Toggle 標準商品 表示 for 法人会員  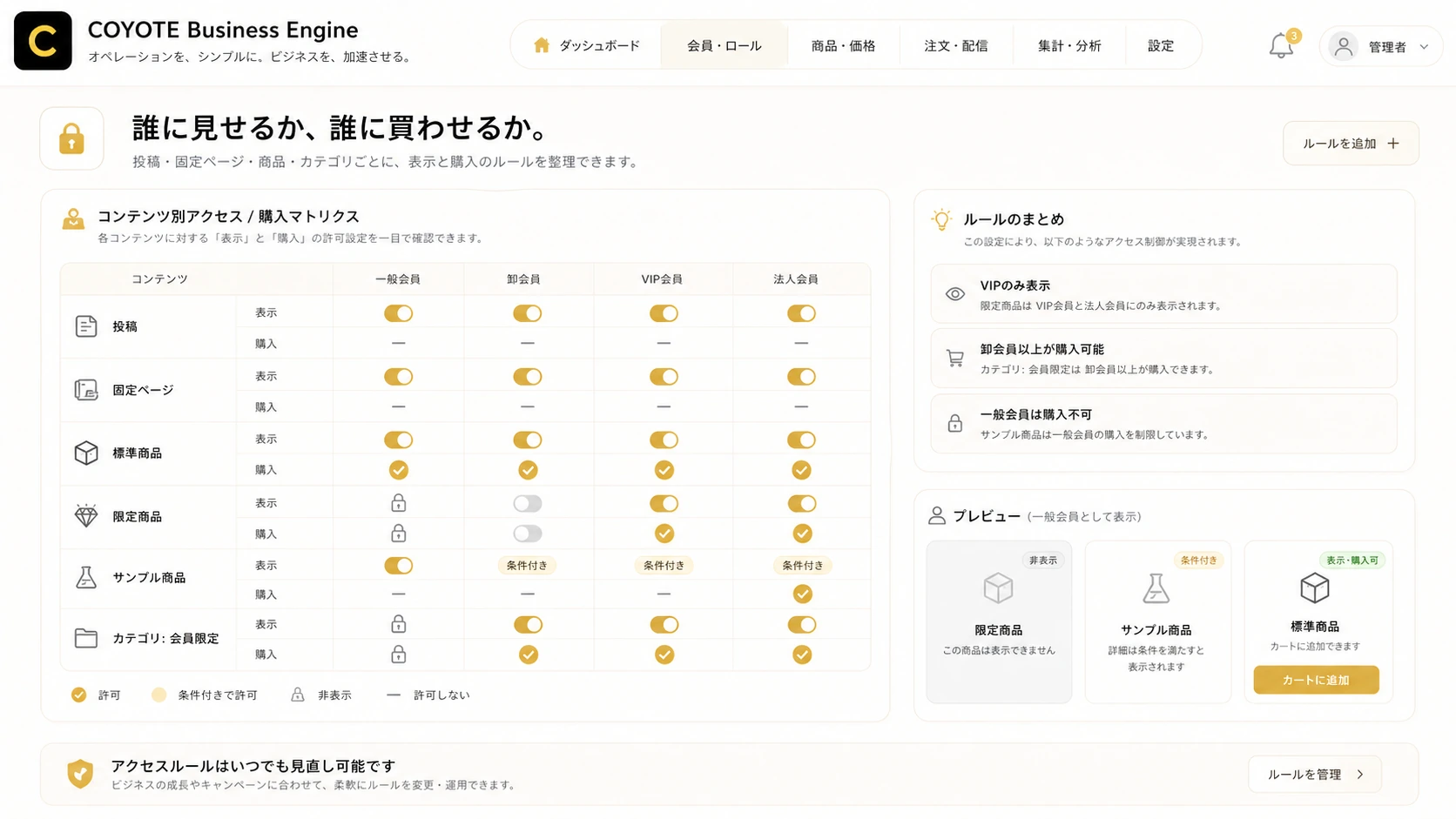click(x=802, y=440)
